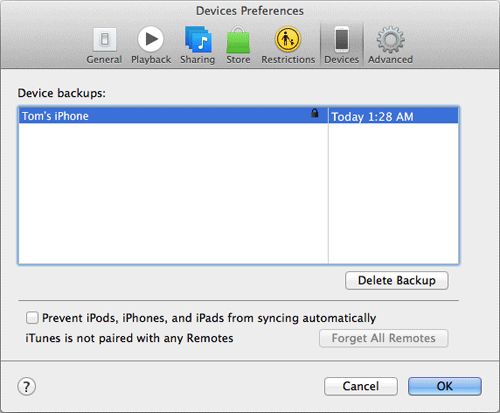Cancel the Devices Preferences dialog
This screenshot has width=500, height=413.
[361, 386]
